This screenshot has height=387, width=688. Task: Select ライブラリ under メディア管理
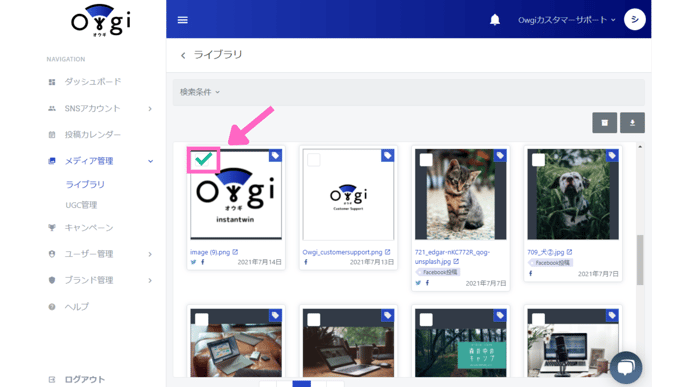[x=85, y=184]
